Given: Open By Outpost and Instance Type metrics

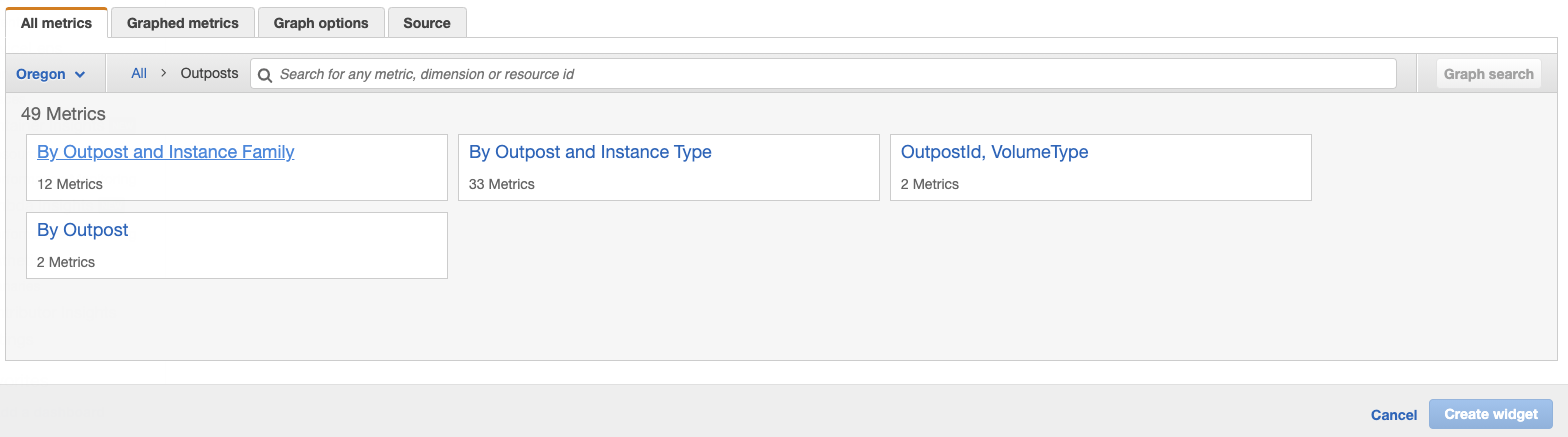Looking at the screenshot, I should point(590,152).
